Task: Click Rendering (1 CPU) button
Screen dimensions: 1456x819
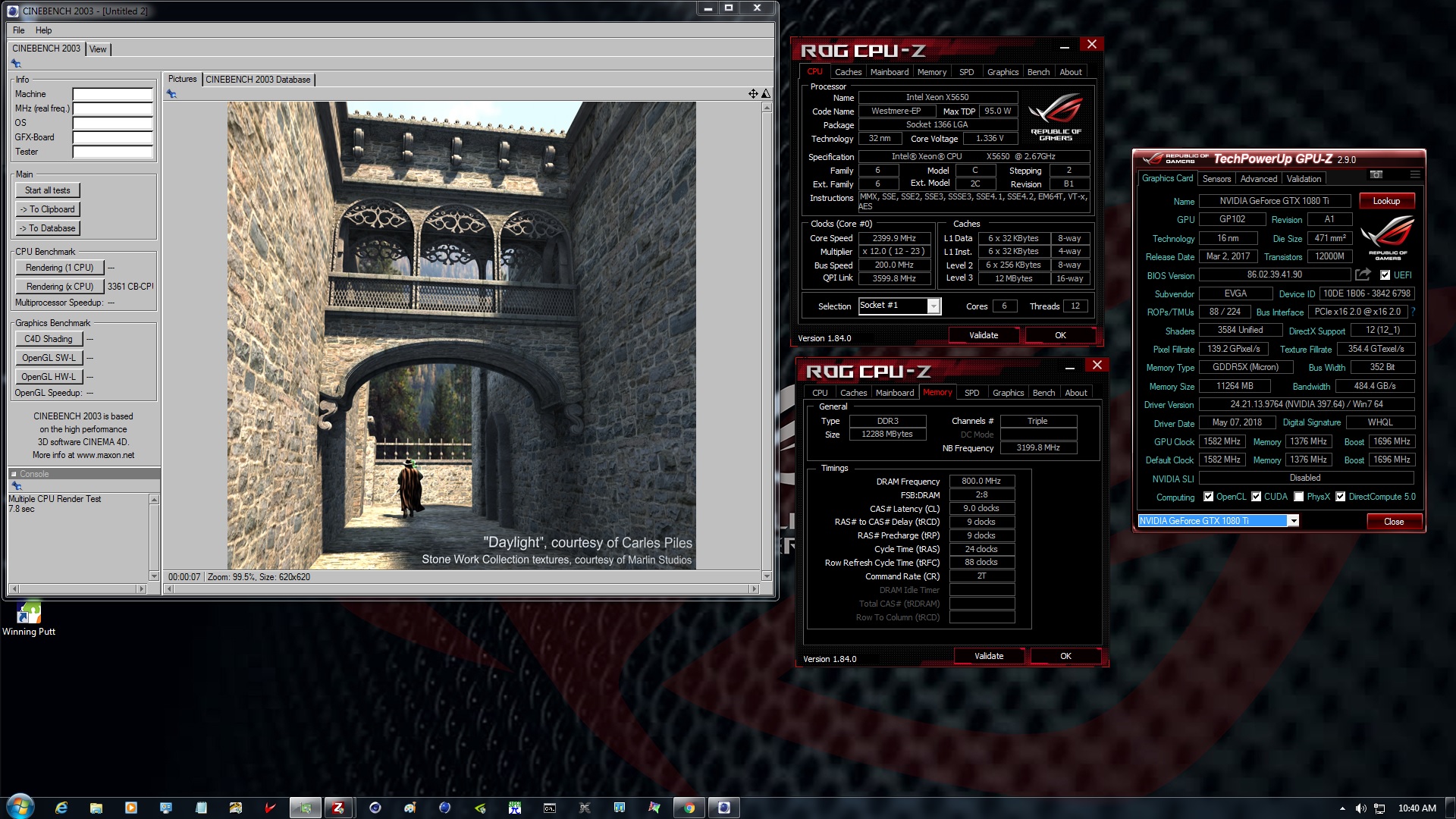Action: pyautogui.click(x=59, y=268)
